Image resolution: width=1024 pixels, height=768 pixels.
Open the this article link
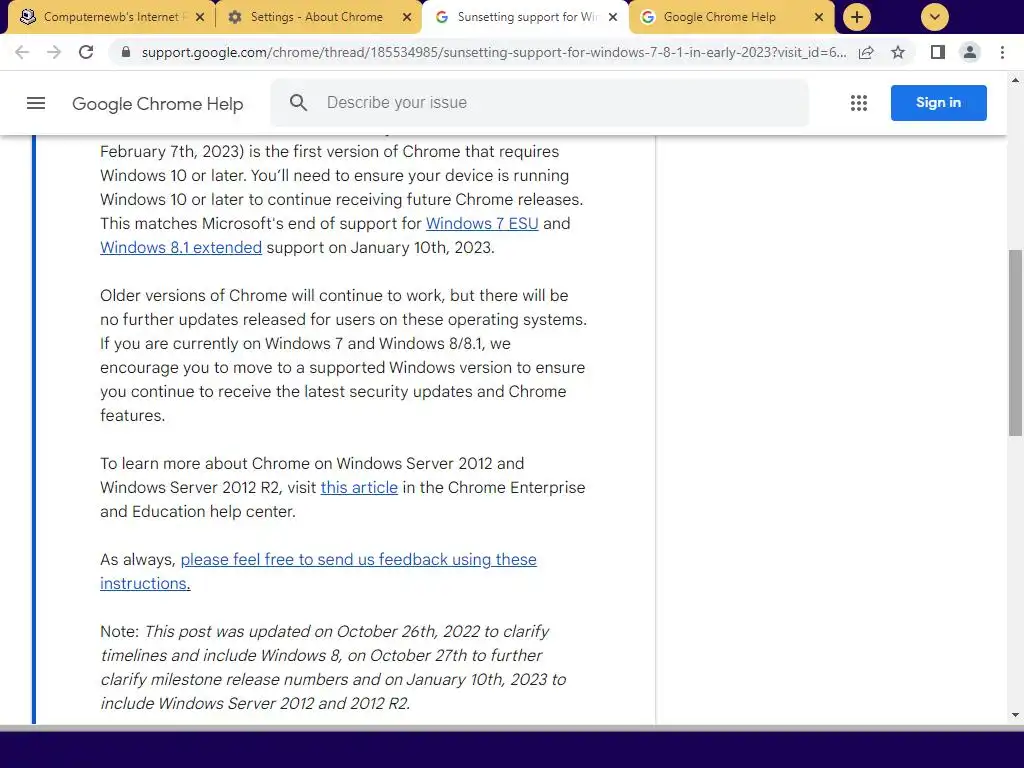(359, 488)
